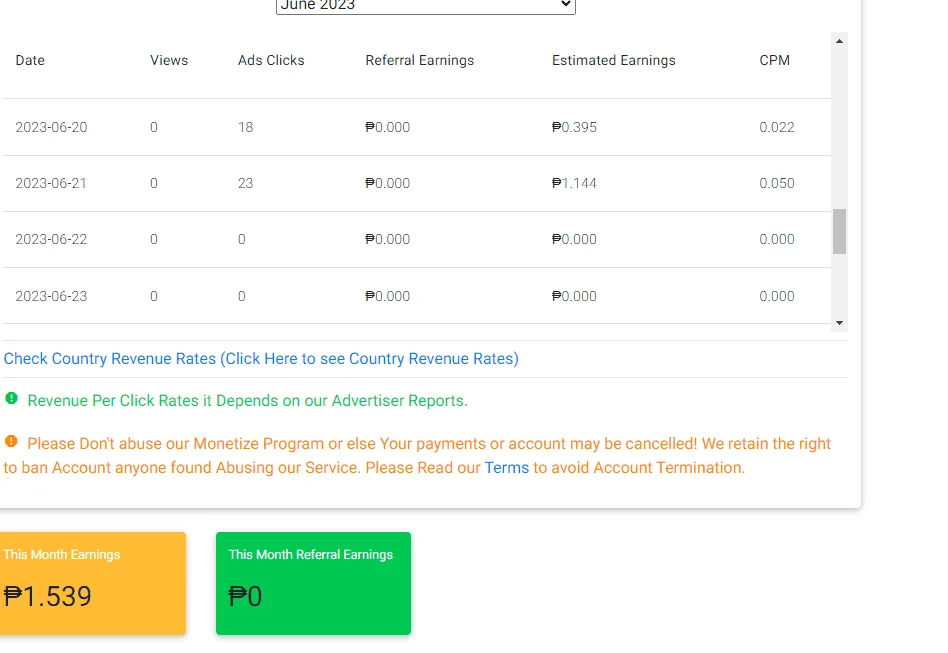Click ads clicks 0 for 2023-06-23
Viewport: 948px width, 653px height.
pyautogui.click(x=242, y=296)
